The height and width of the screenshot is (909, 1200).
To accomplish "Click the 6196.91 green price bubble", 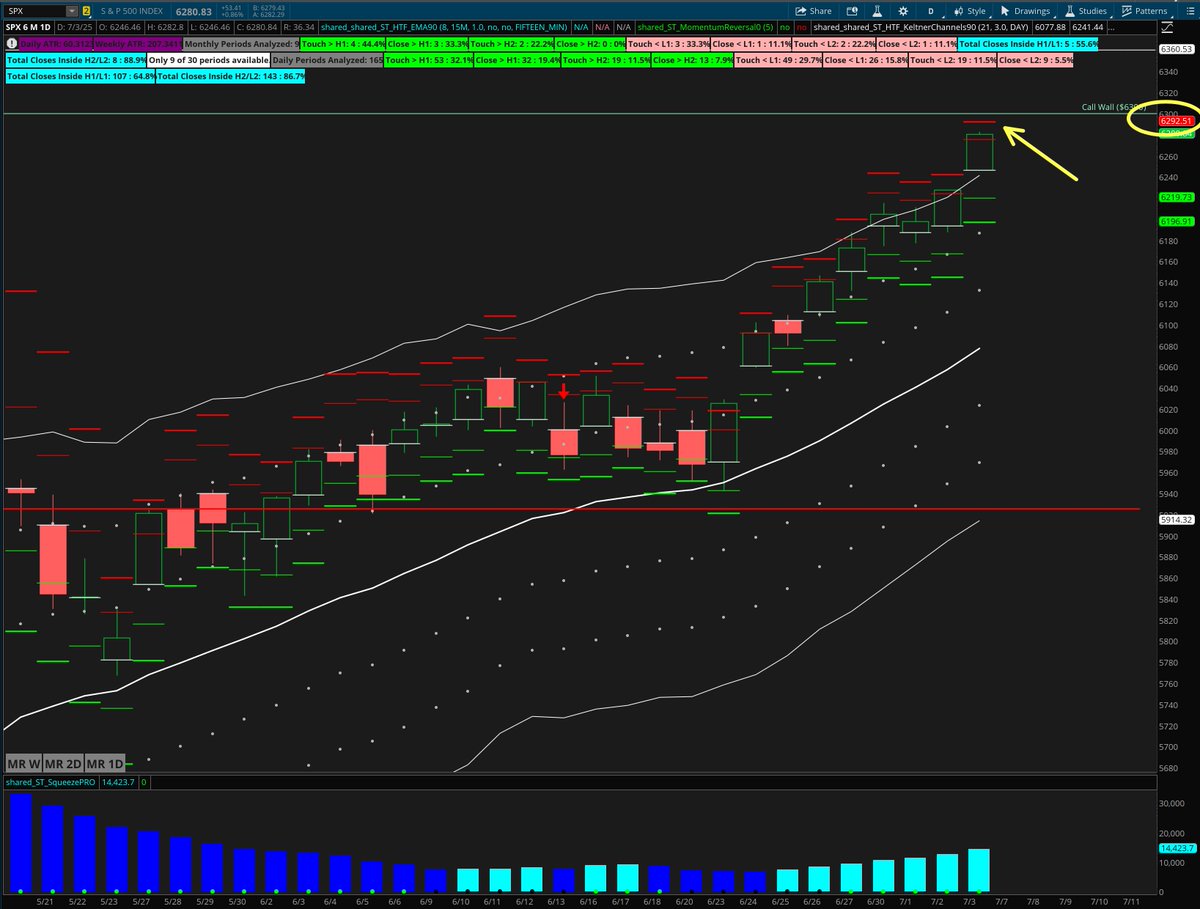I will 1176,221.
